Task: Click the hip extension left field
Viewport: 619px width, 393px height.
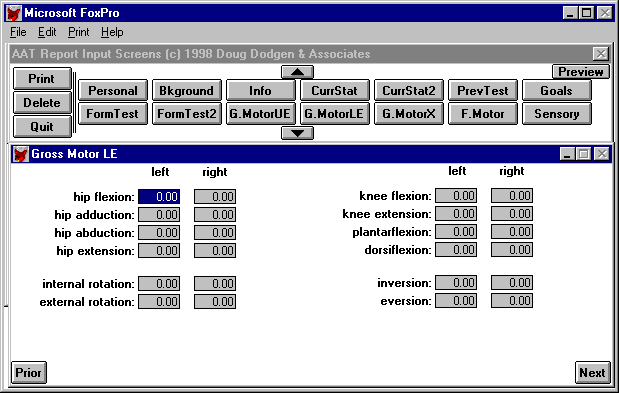Action: (x=159, y=251)
